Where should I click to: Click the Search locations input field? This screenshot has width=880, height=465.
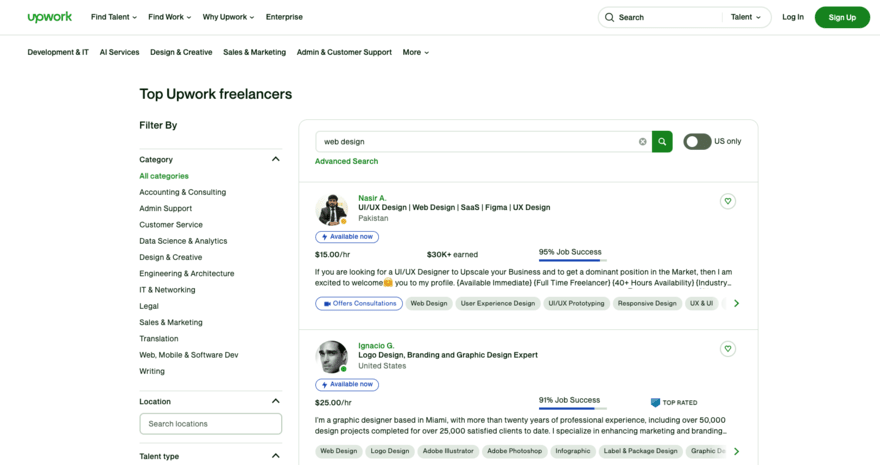[210, 424]
